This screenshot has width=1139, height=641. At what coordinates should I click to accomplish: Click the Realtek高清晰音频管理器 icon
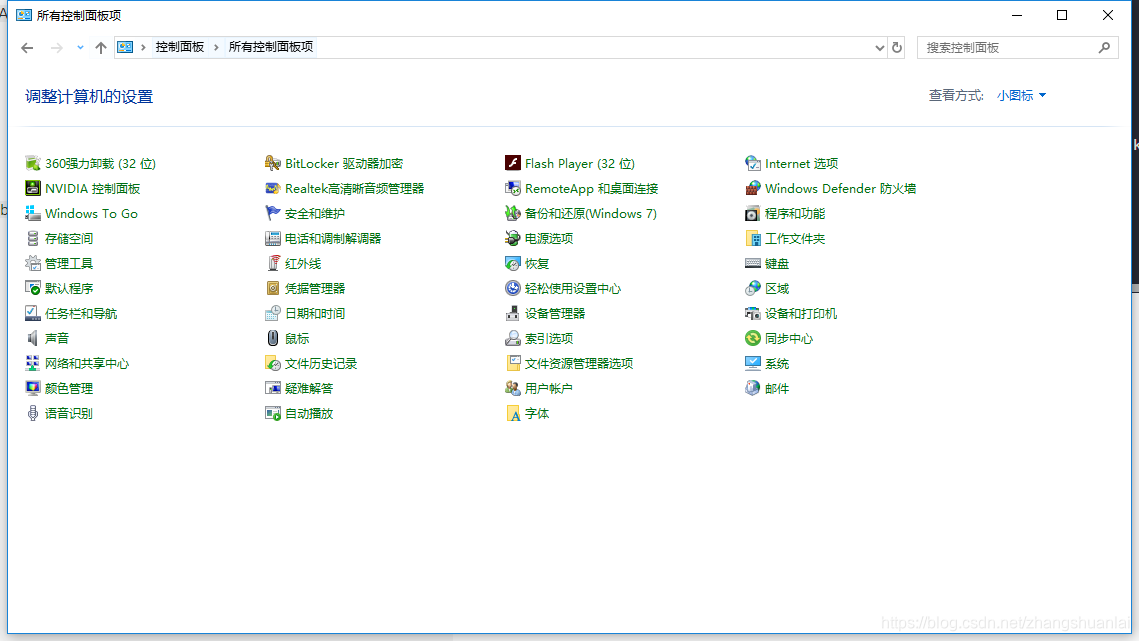click(x=272, y=188)
